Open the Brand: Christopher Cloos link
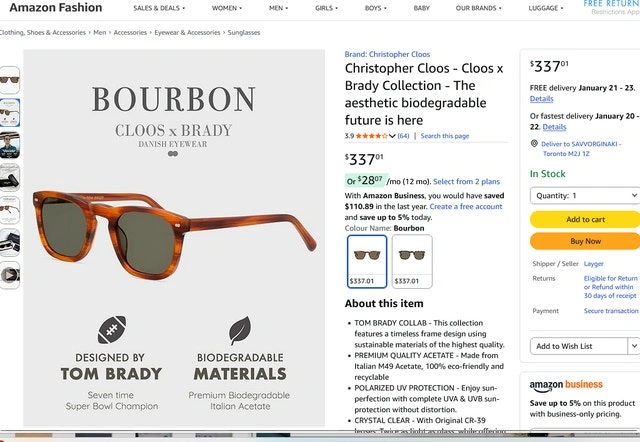Screen dimensions: 640x442 (x=387, y=54)
